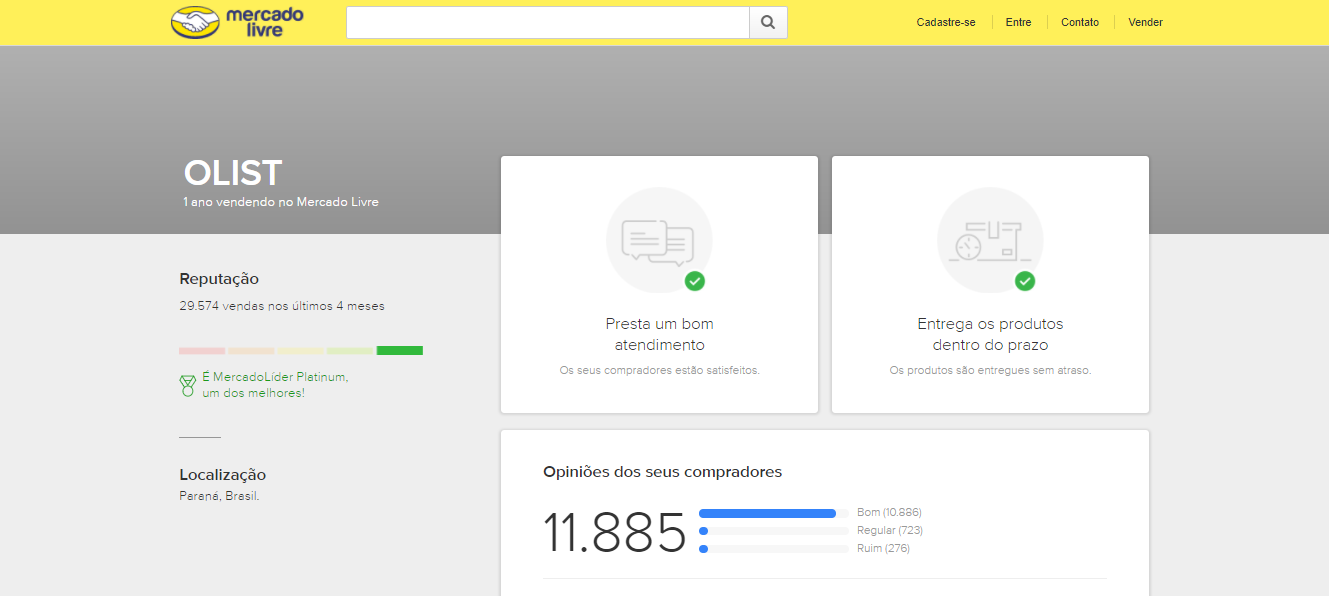Click 'Presta um bom atendimento' card title
The image size is (1329, 596).
660,335
